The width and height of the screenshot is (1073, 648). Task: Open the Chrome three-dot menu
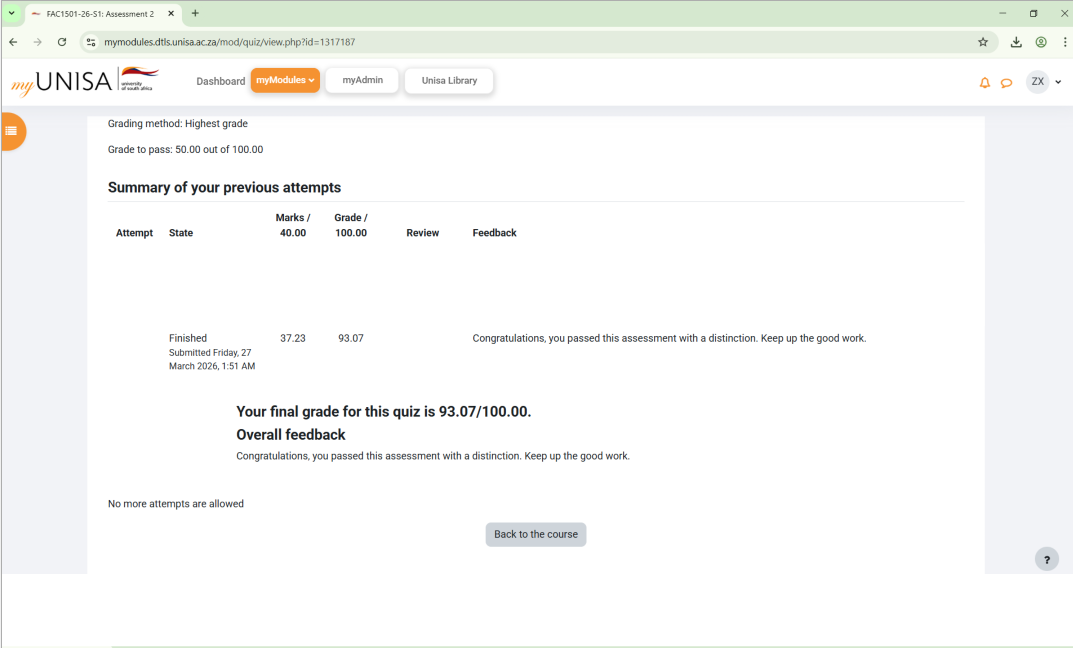pos(1064,42)
